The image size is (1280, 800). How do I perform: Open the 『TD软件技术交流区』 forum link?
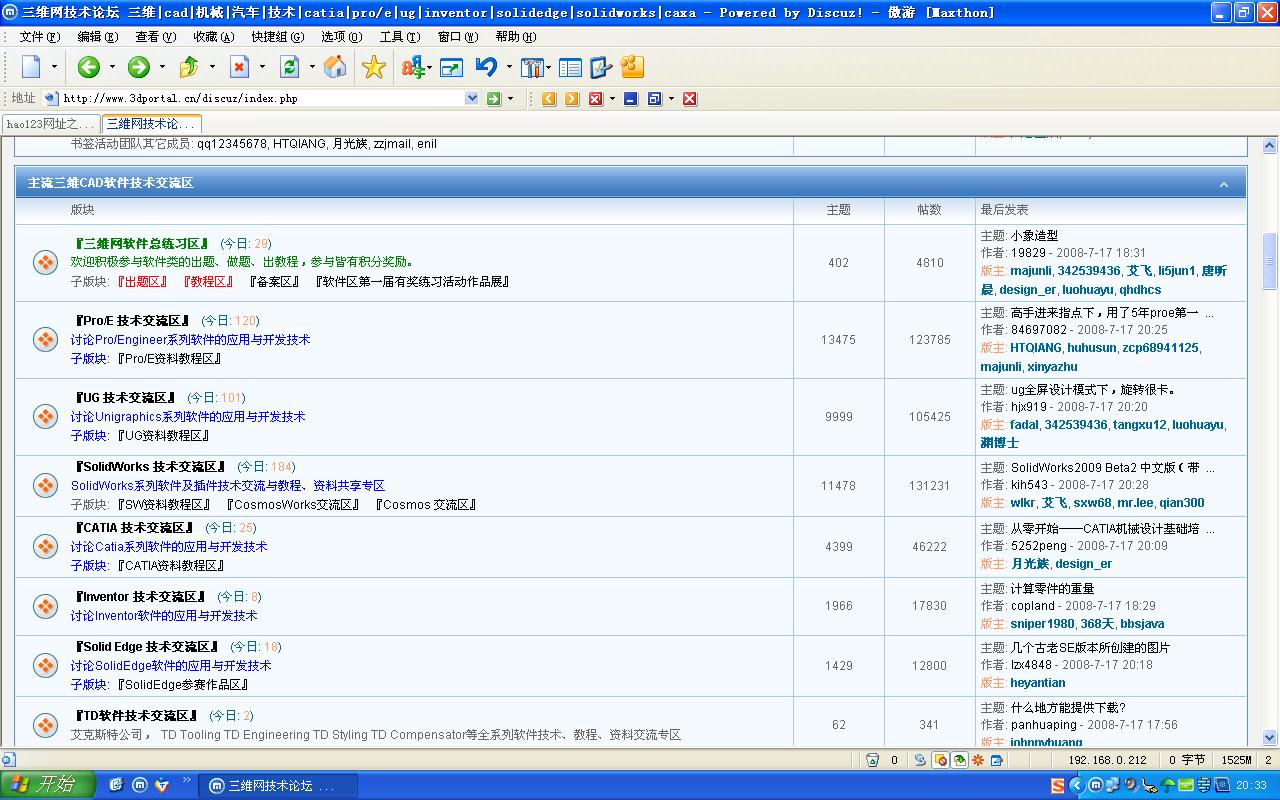point(136,716)
